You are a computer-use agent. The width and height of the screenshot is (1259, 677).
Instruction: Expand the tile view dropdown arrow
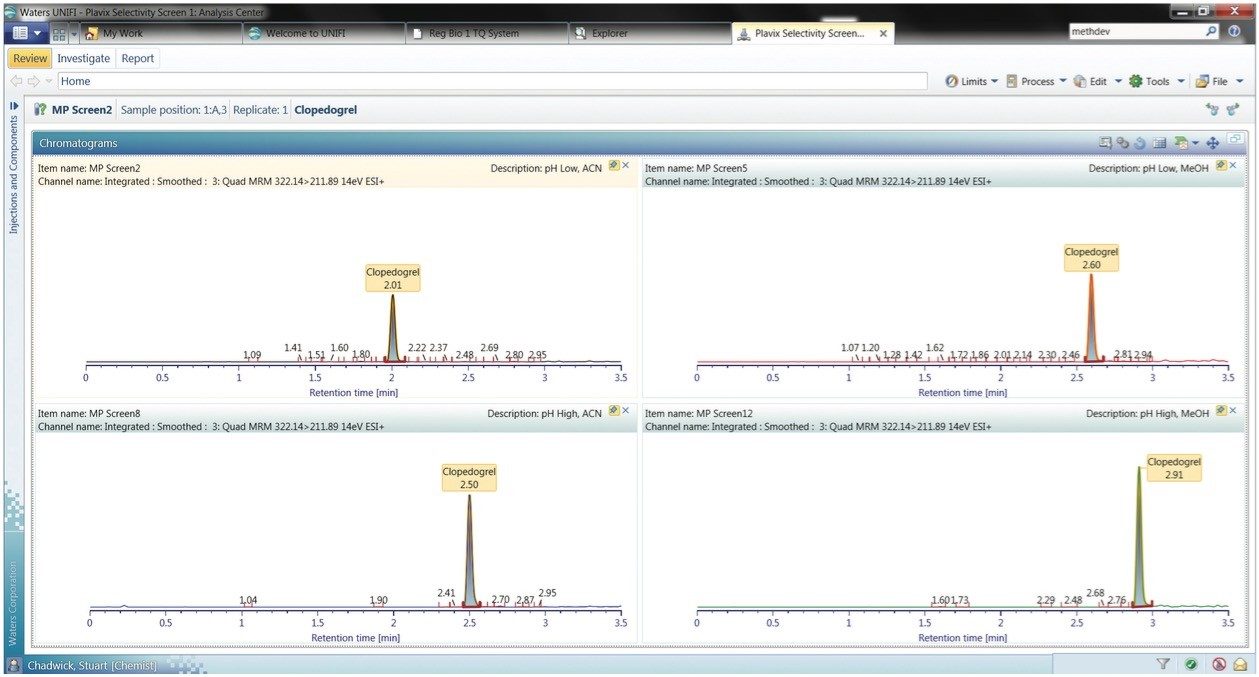coord(73,33)
